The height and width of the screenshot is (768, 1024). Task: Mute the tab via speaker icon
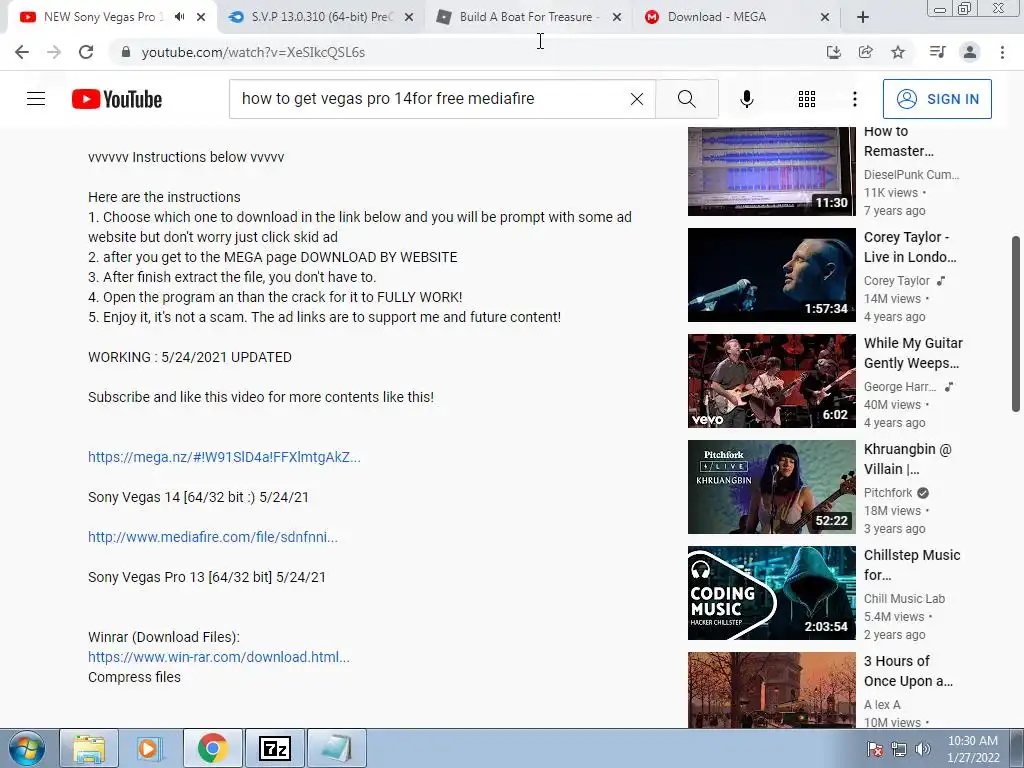click(x=180, y=17)
